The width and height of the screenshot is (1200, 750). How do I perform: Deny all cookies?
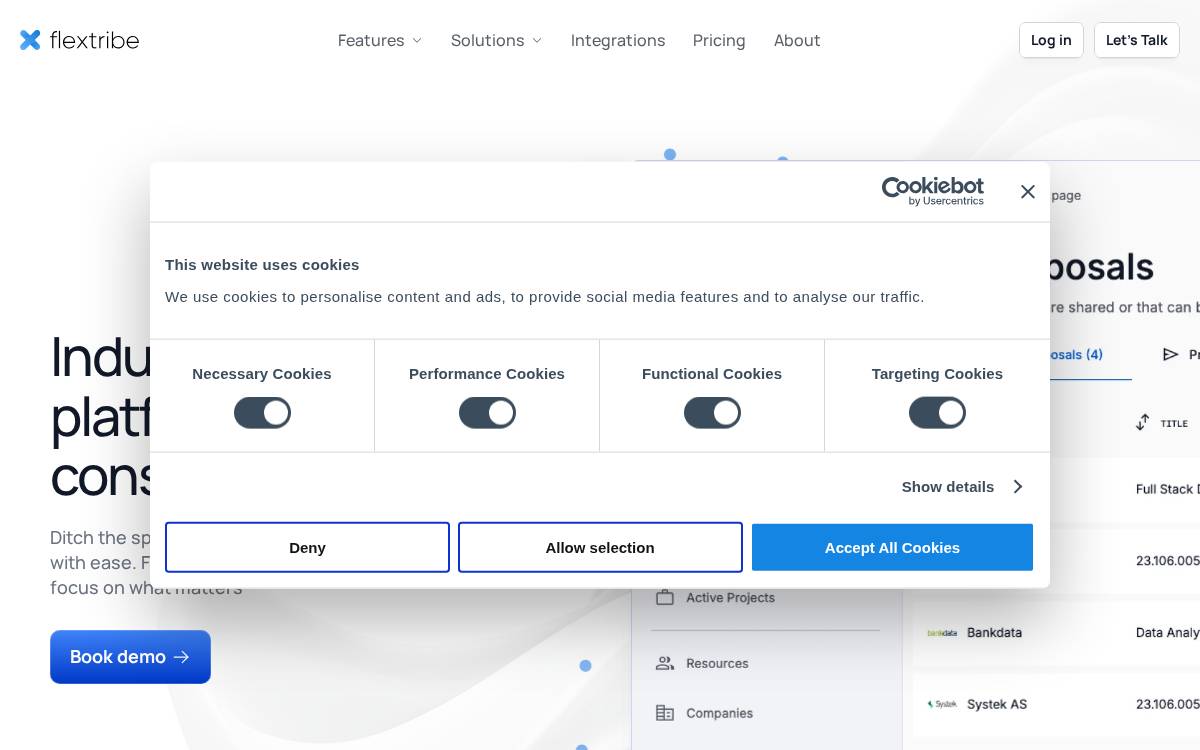307,547
